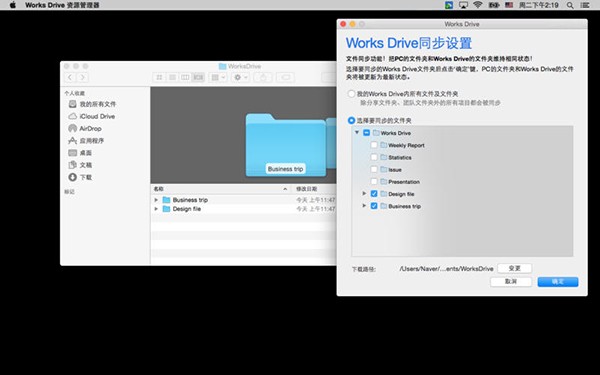This screenshot has height=375, width=600.
Task: Click the 变更 download path button
Action: tap(514, 268)
